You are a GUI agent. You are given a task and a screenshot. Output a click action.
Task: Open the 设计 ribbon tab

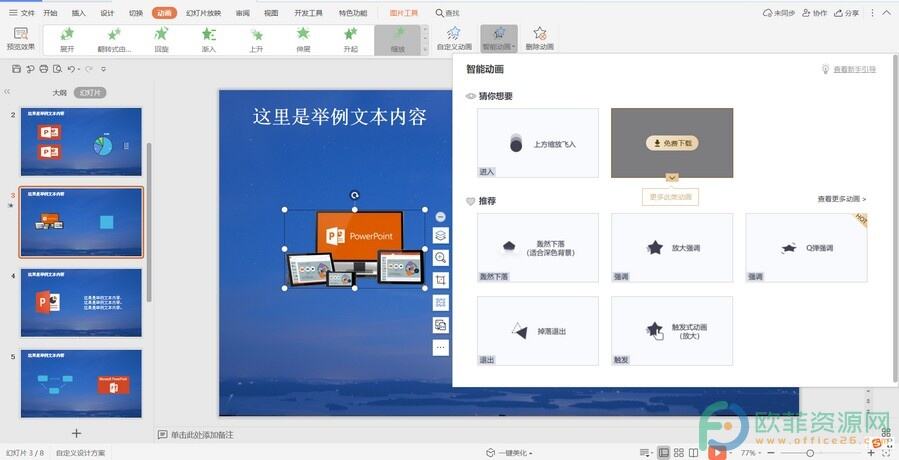107,13
